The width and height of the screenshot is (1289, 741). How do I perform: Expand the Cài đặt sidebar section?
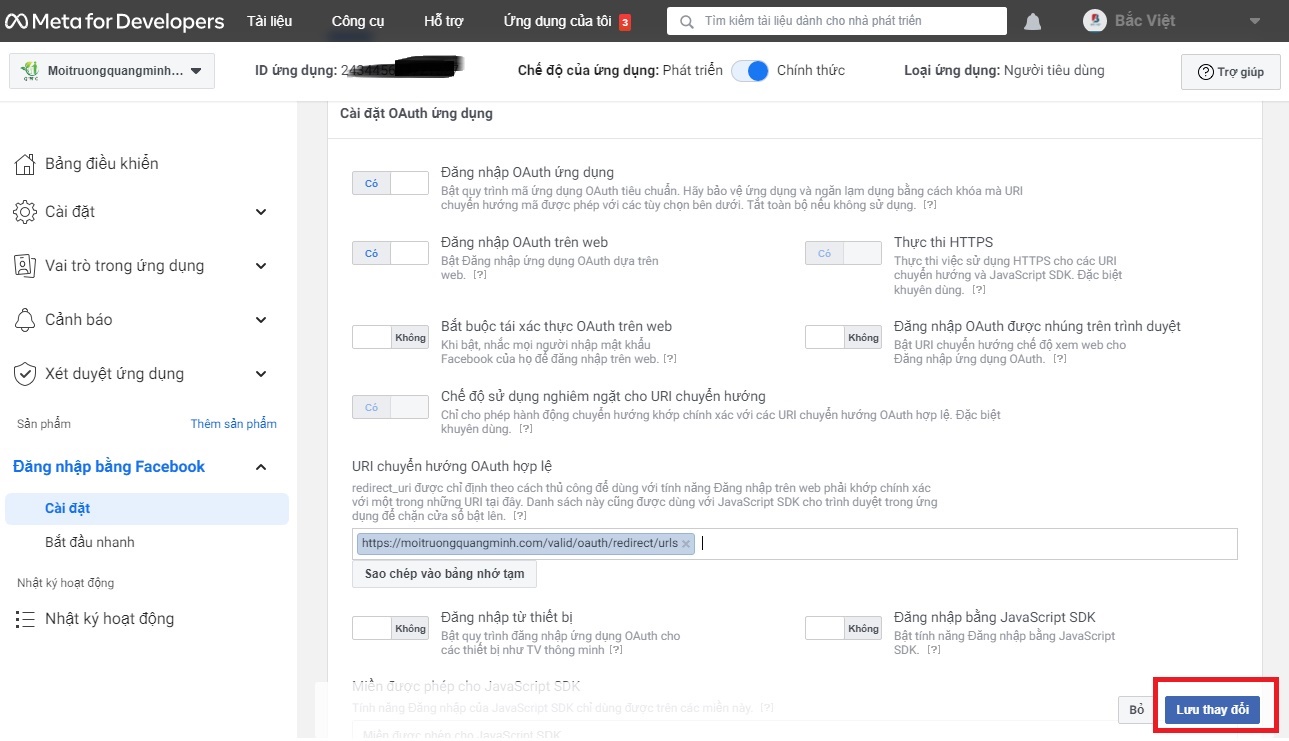click(x=261, y=212)
